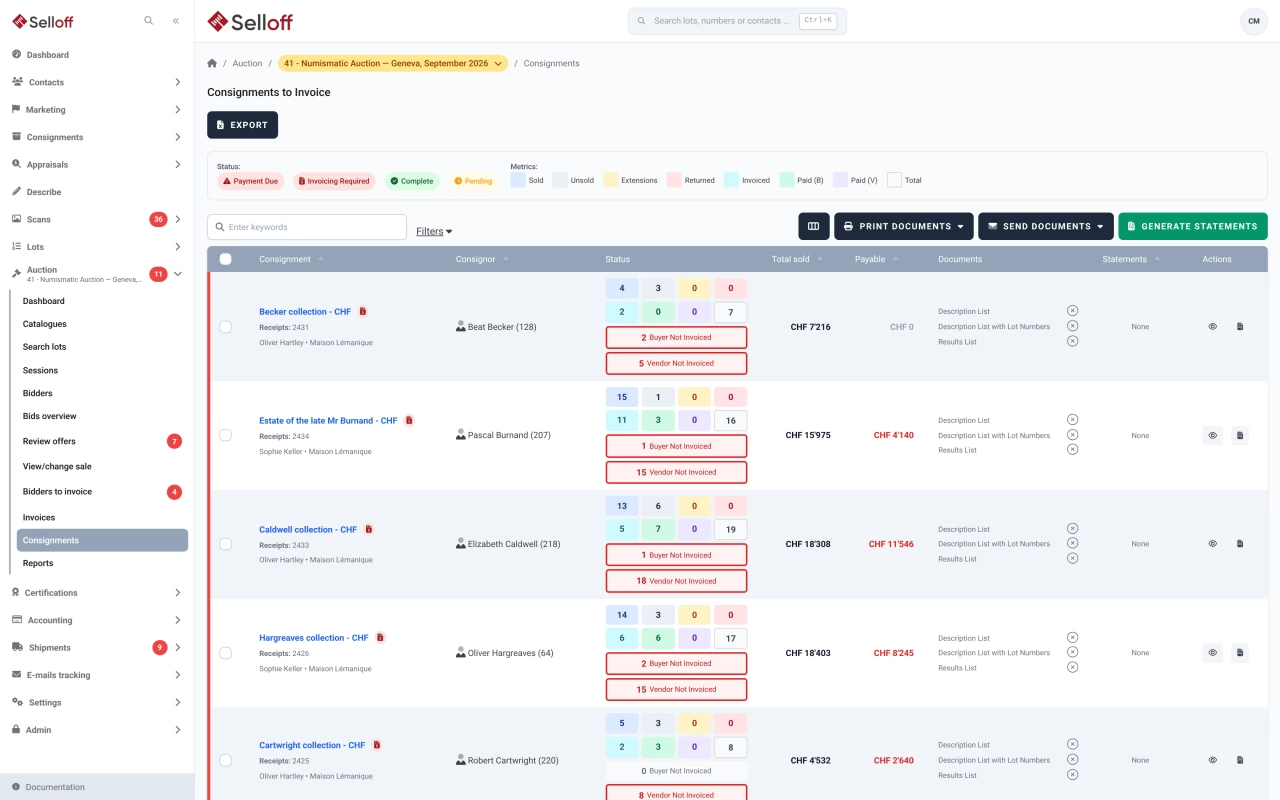Image resolution: width=1280 pixels, height=800 pixels.
Task: Click the Caldwell Results List status icon
Action: (x=1073, y=559)
